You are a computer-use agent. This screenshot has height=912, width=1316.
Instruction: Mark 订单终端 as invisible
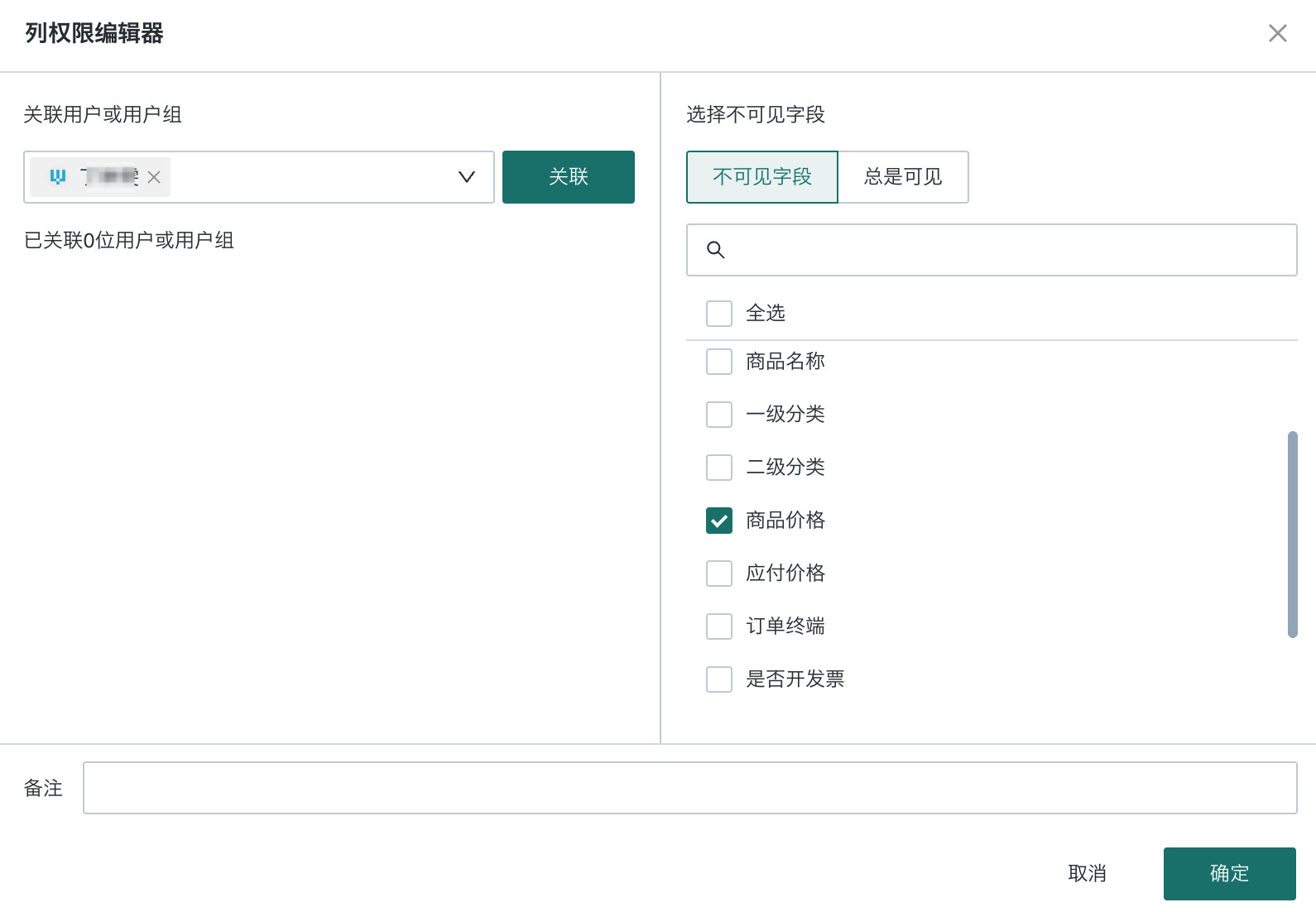point(719,626)
